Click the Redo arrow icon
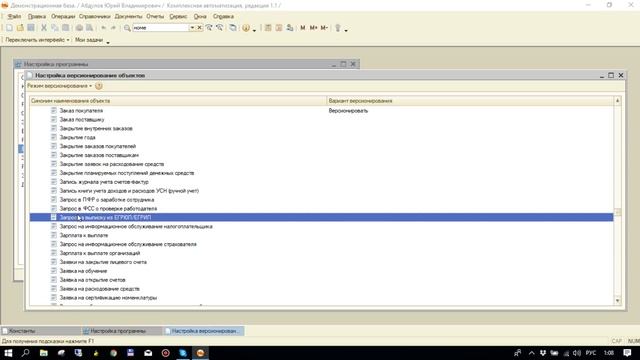The width and height of the screenshot is (640, 360). point(113,28)
